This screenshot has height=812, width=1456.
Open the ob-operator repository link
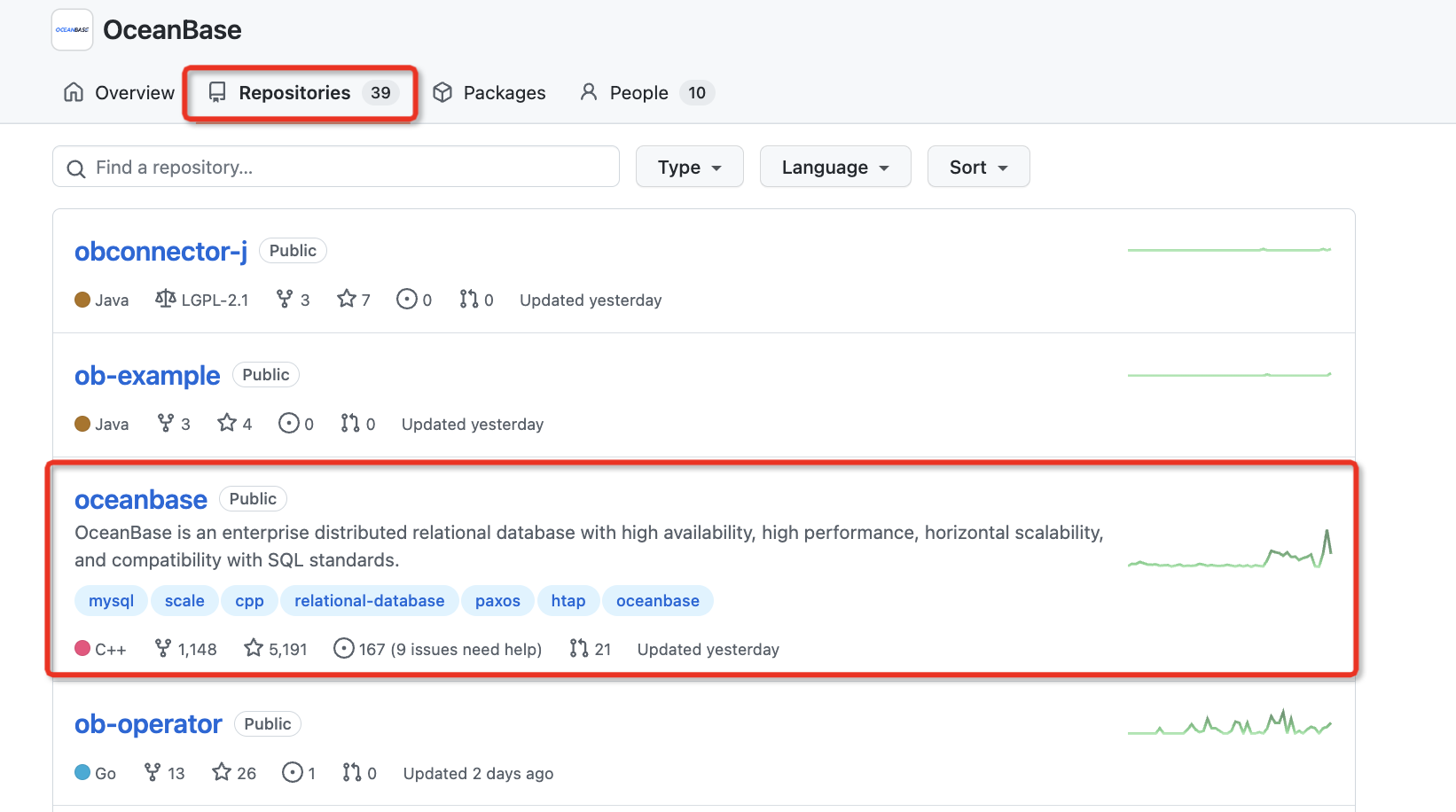pyautogui.click(x=148, y=724)
